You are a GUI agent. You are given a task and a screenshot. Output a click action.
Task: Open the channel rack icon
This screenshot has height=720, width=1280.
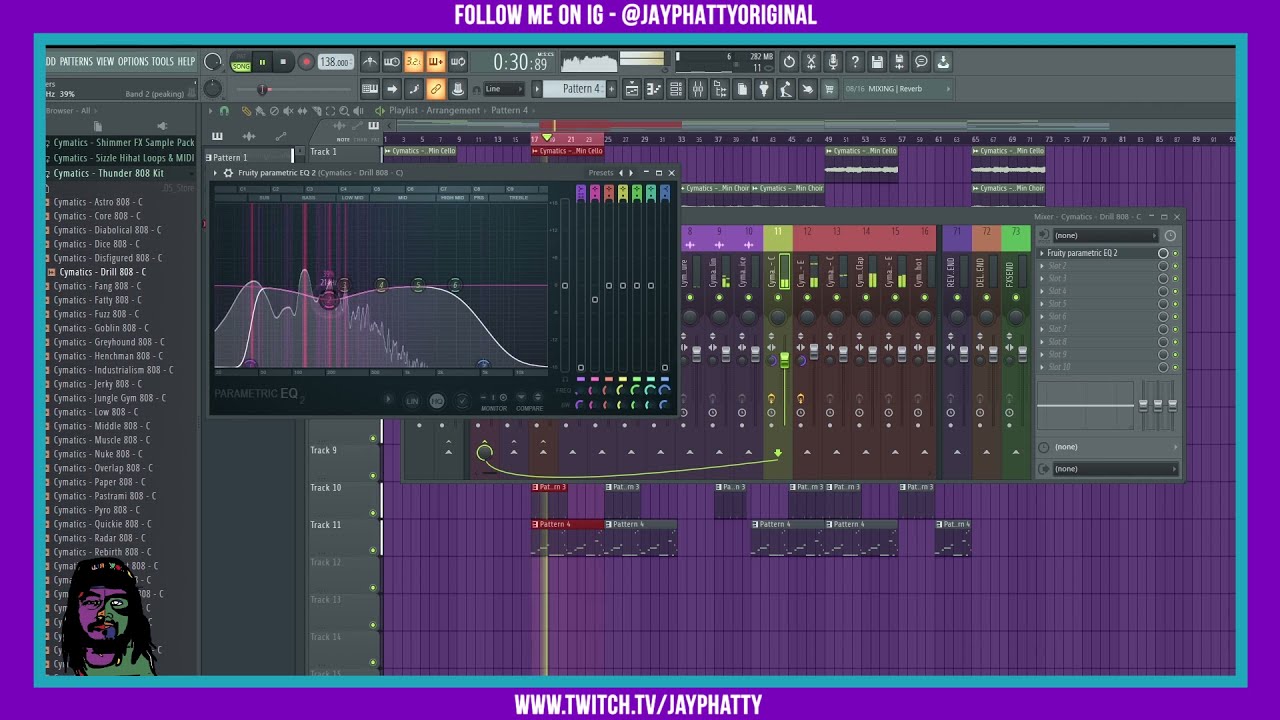point(675,89)
